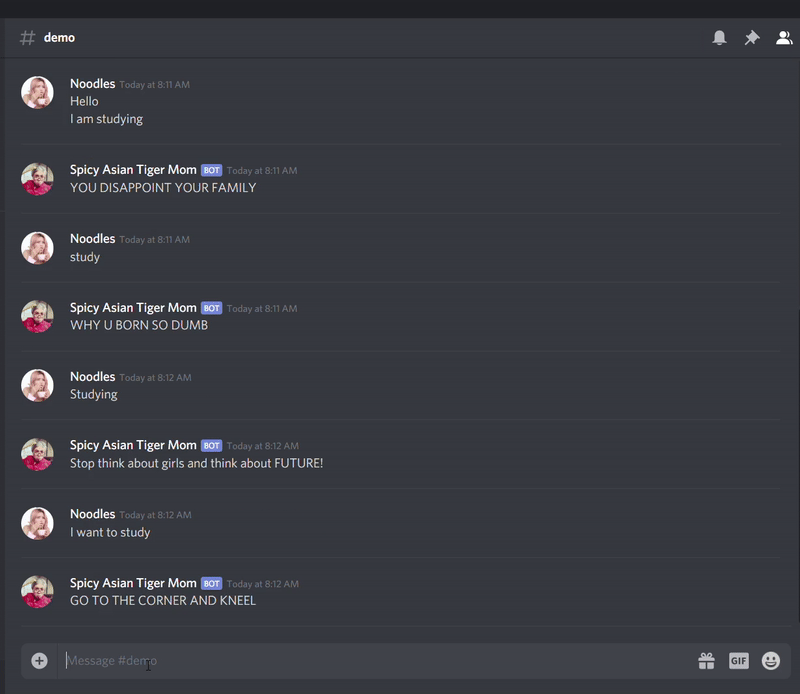Open Noodles avatar beside Hello message
800x694 pixels.
pyautogui.click(x=37, y=92)
